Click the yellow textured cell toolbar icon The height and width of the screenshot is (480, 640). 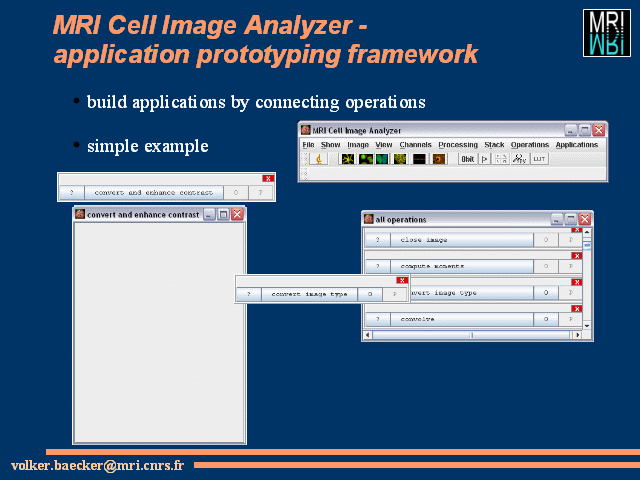[x=400, y=159]
